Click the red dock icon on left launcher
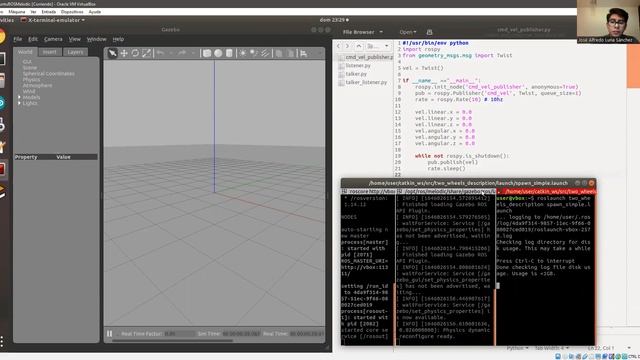The image size is (640, 360). [x=2, y=169]
